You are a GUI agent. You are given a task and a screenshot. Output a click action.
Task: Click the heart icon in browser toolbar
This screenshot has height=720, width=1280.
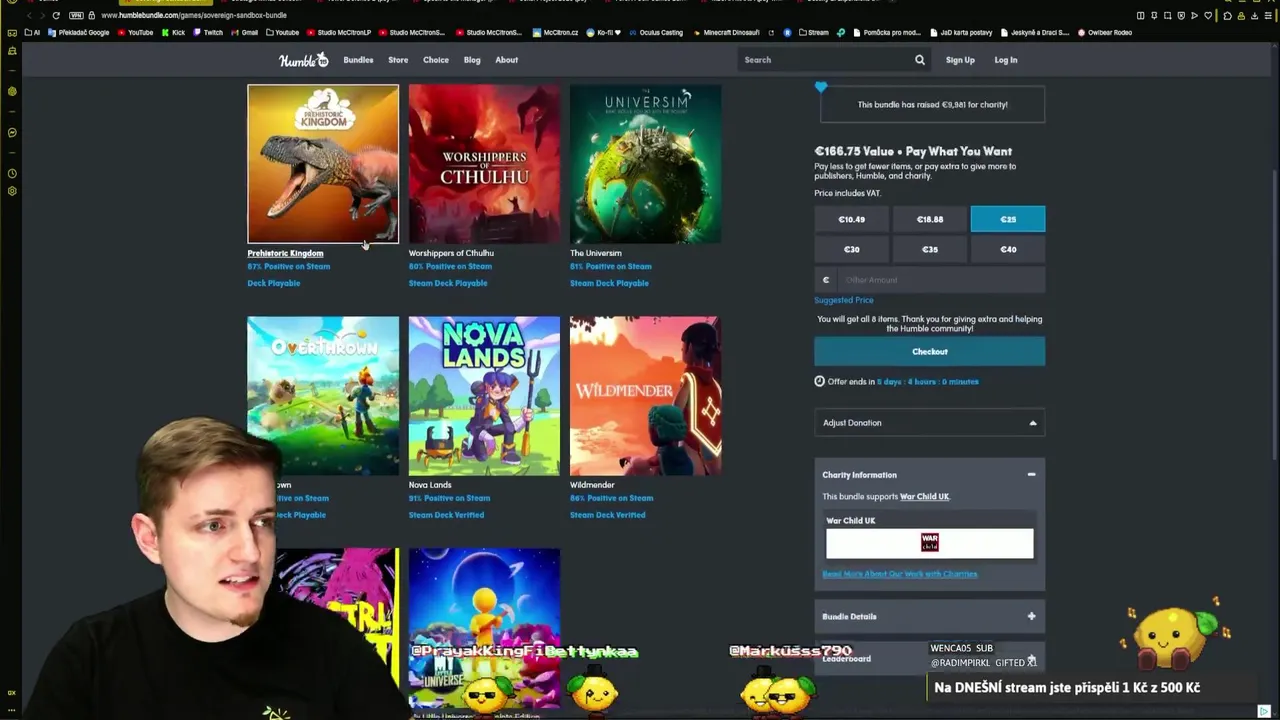[1208, 15]
